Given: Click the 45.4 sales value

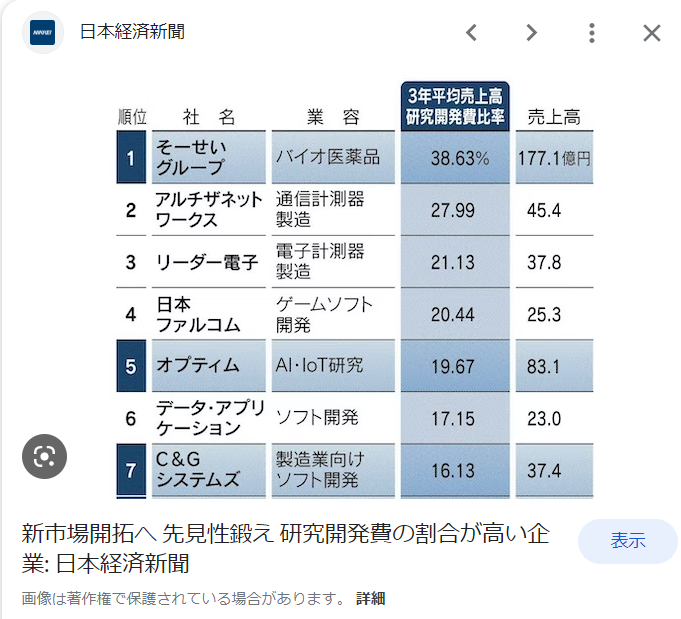Looking at the screenshot, I should point(544,210).
